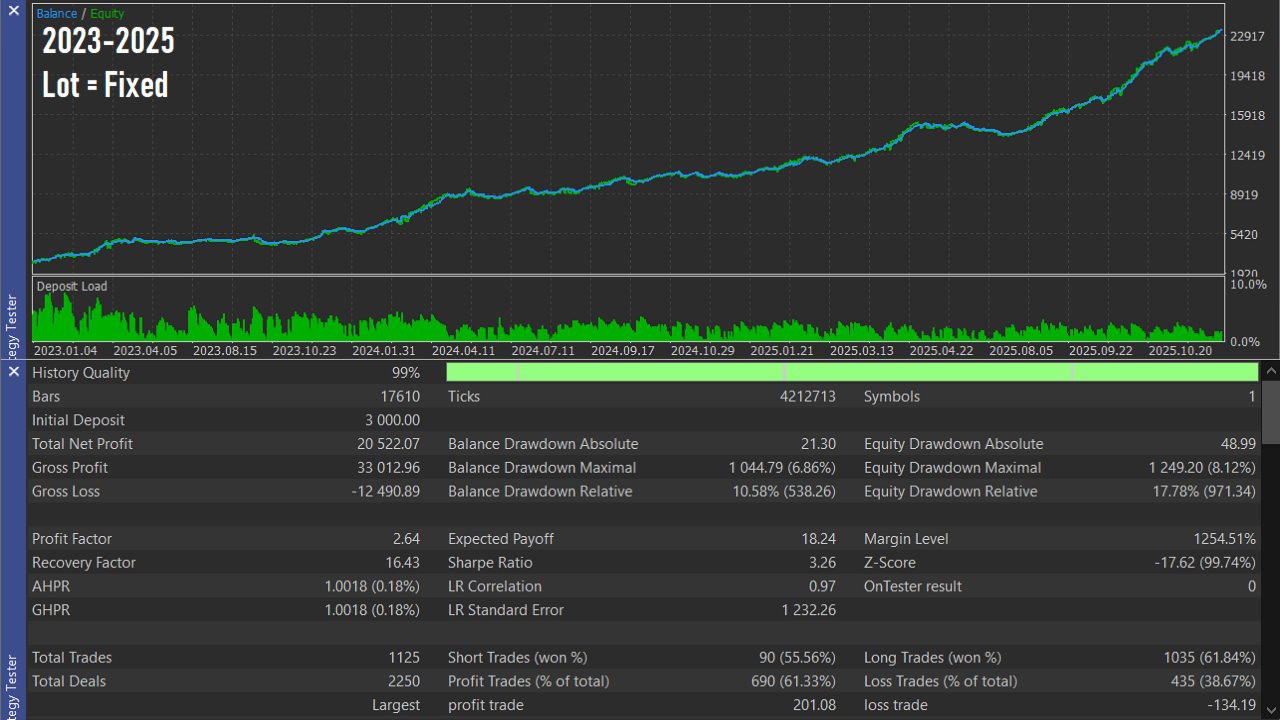
Task: Click the OnTester result label
Action: click(x=913, y=587)
